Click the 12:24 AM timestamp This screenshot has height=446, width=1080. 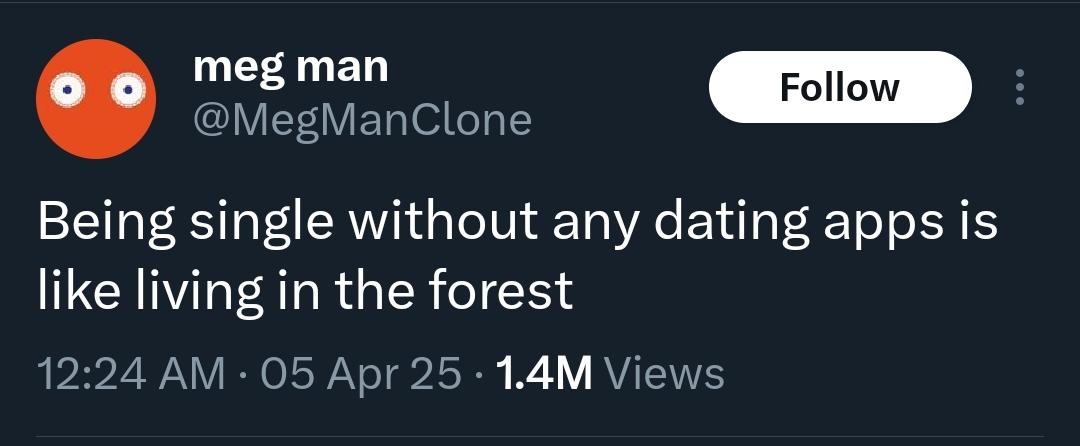tap(130, 373)
